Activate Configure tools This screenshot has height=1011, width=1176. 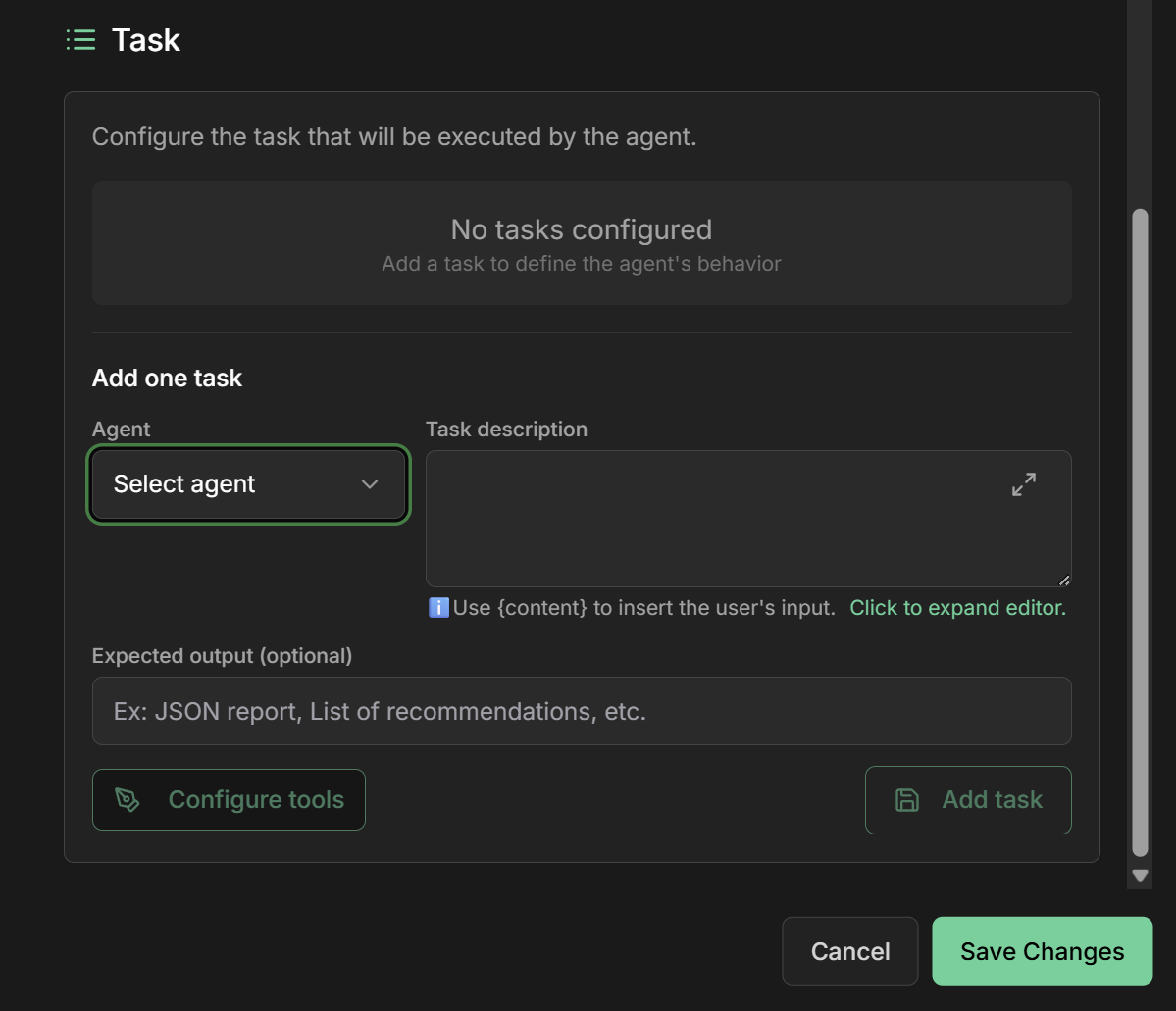pyautogui.click(x=229, y=799)
